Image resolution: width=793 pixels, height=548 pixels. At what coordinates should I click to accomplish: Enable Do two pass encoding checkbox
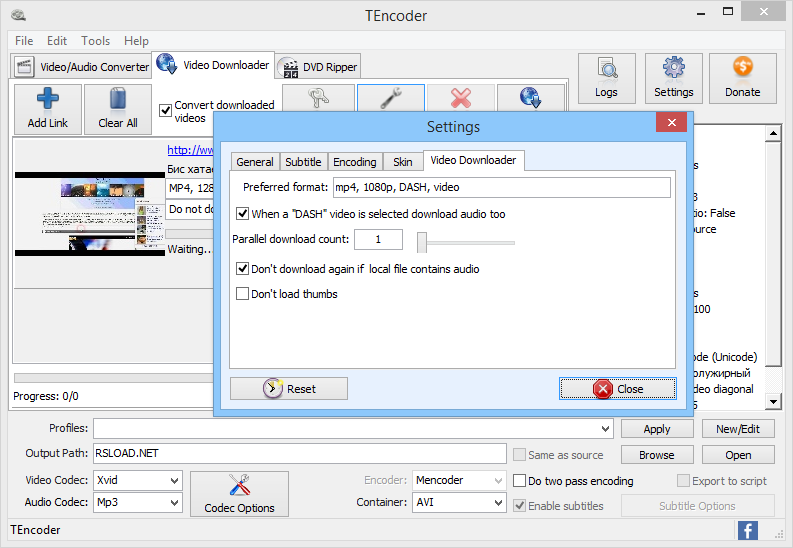[519, 481]
